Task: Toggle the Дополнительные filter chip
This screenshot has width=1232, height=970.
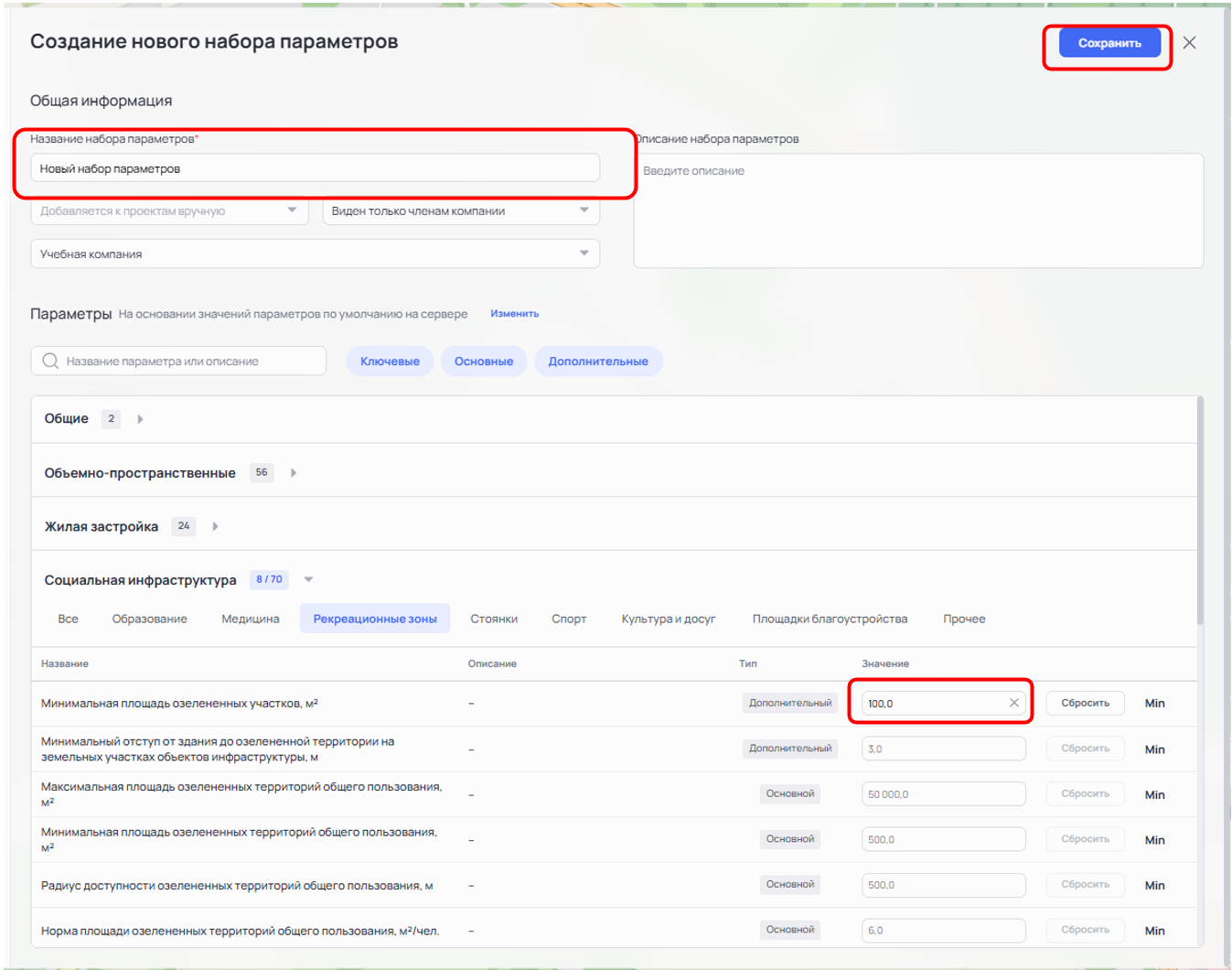Action: click(598, 361)
